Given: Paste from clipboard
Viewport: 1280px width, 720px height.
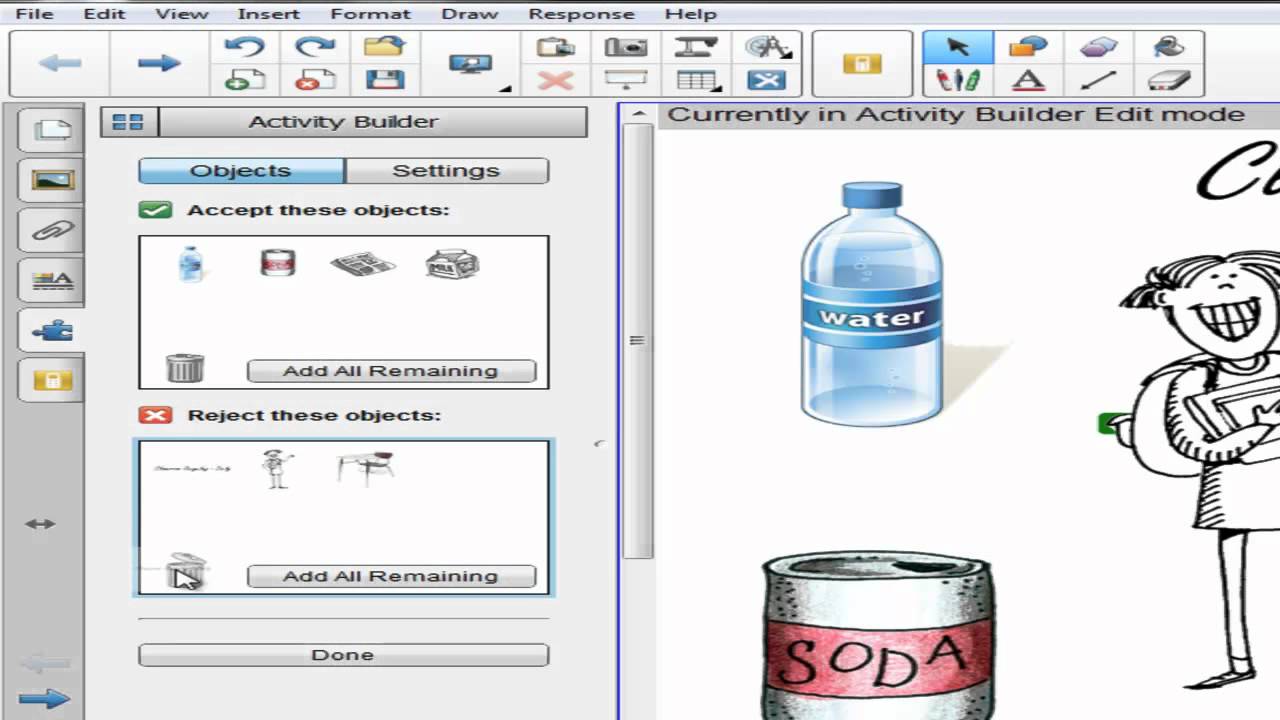Looking at the screenshot, I should (555, 46).
